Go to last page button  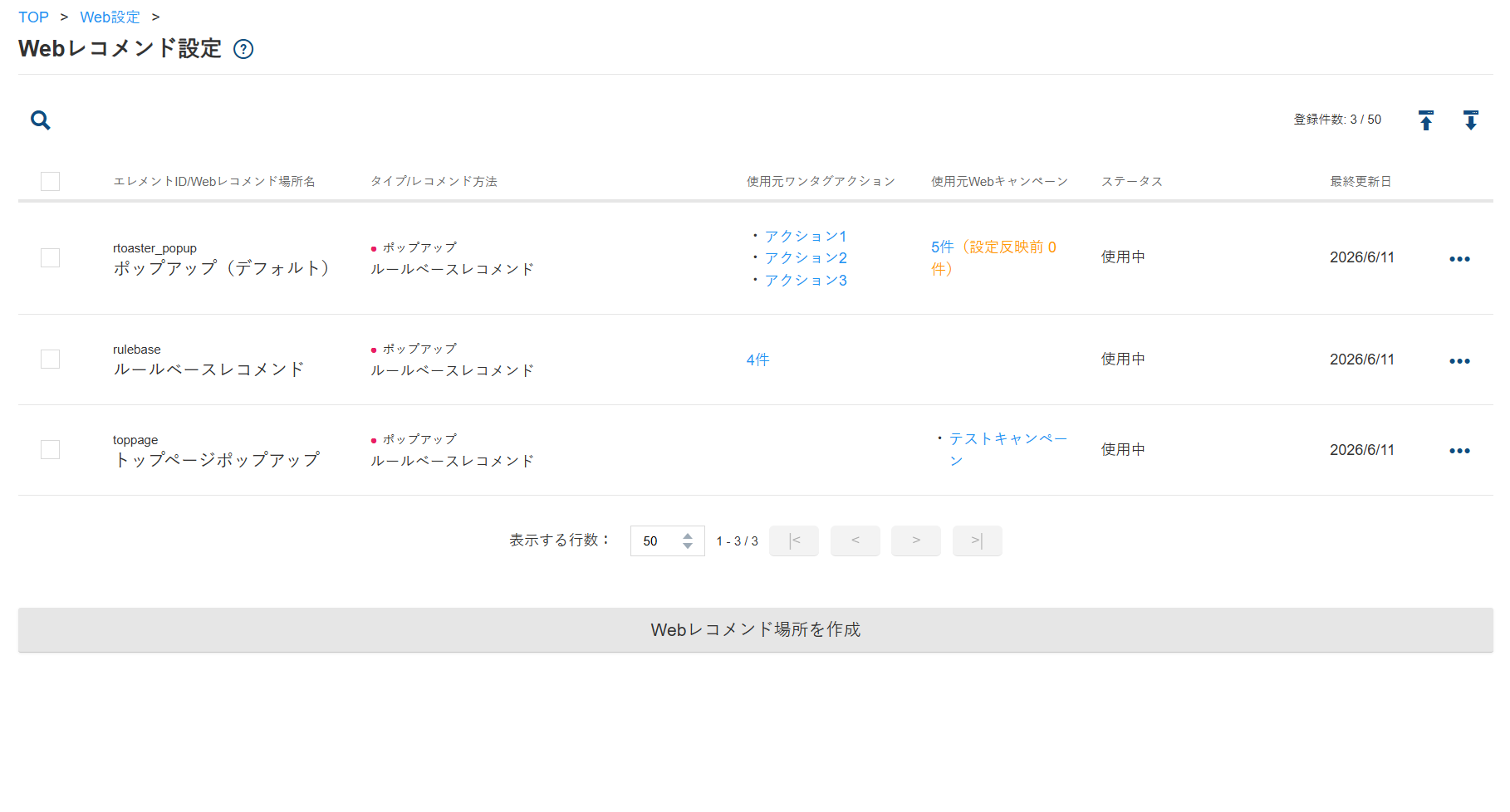978,541
